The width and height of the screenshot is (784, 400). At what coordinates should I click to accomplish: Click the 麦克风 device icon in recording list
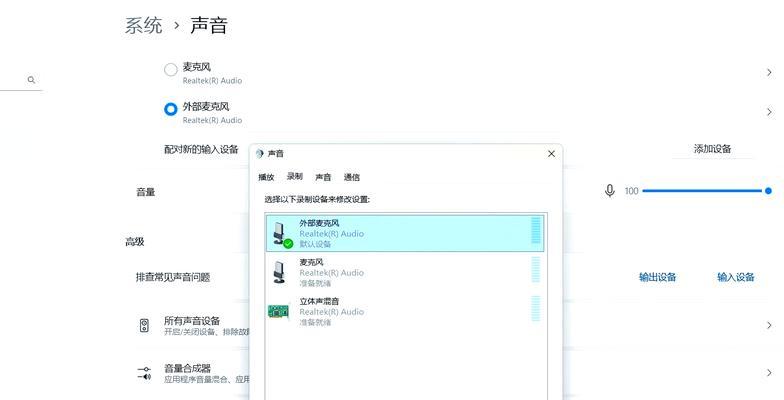pyautogui.click(x=280, y=272)
